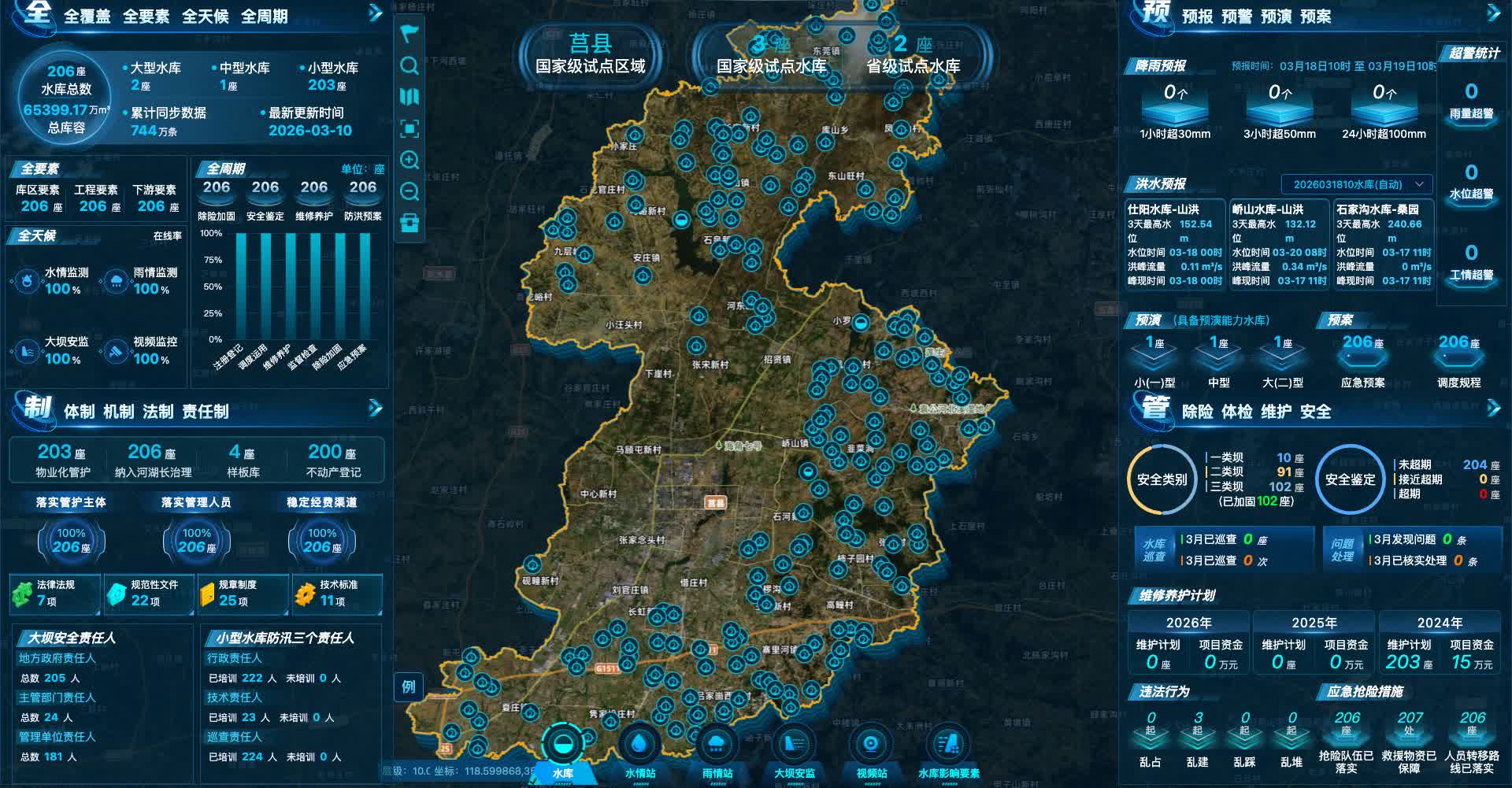This screenshot has width=1512, height=788.
Task: Click the flag marker tool icon
Action: click(409, 34)
